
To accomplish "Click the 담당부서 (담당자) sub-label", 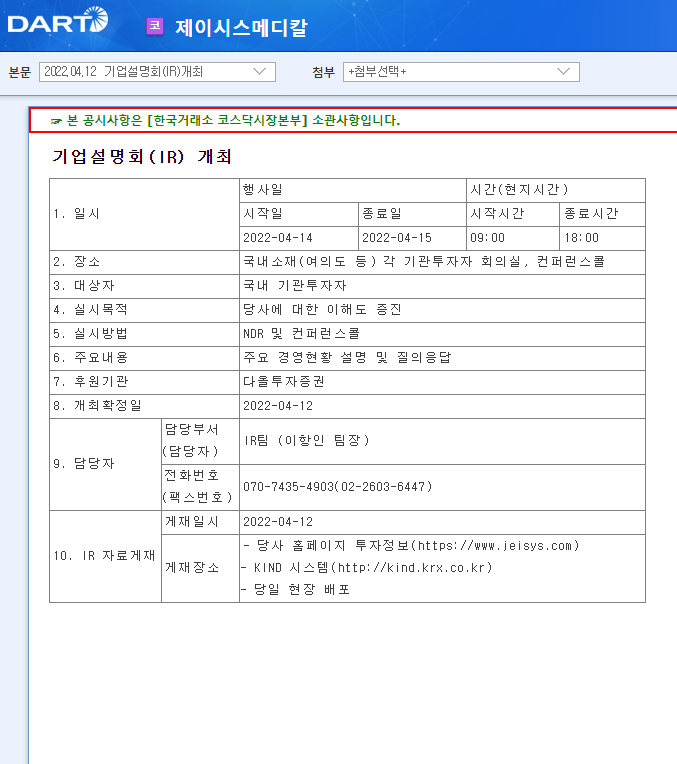I will pyautogui.click(x=200, y=441).
